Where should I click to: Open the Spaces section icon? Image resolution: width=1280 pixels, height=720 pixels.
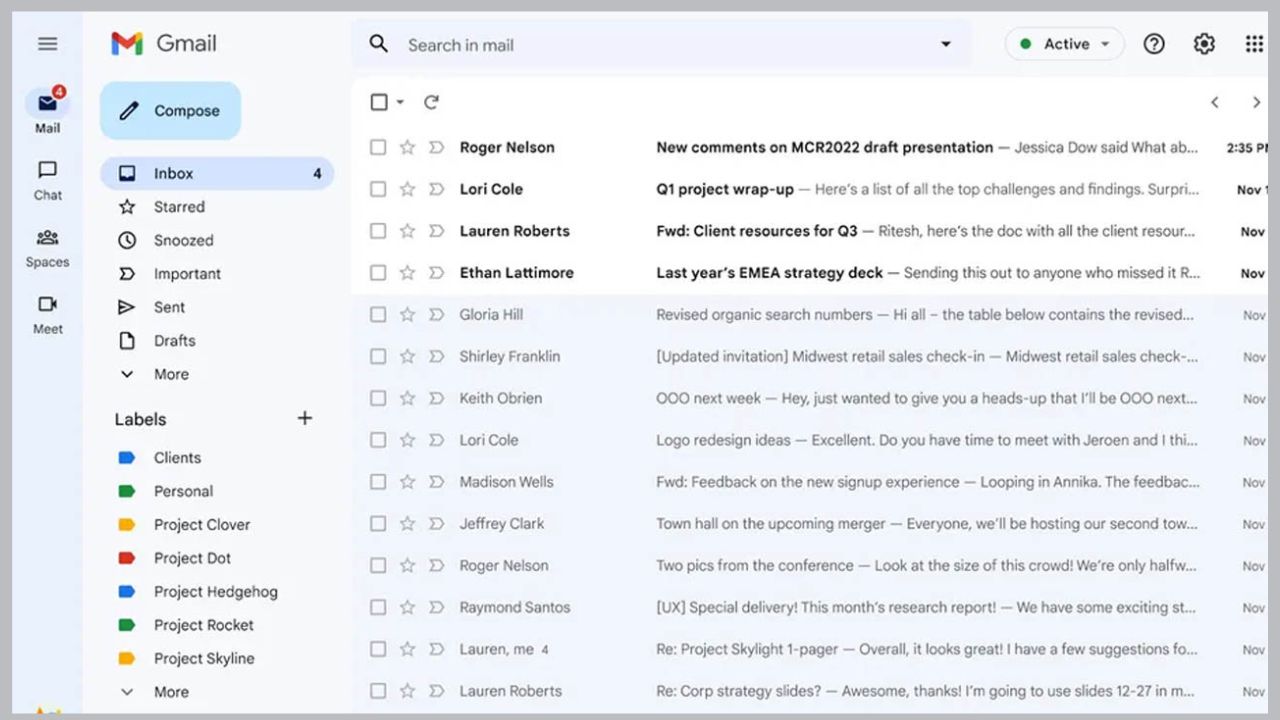[x=47, y=238]
